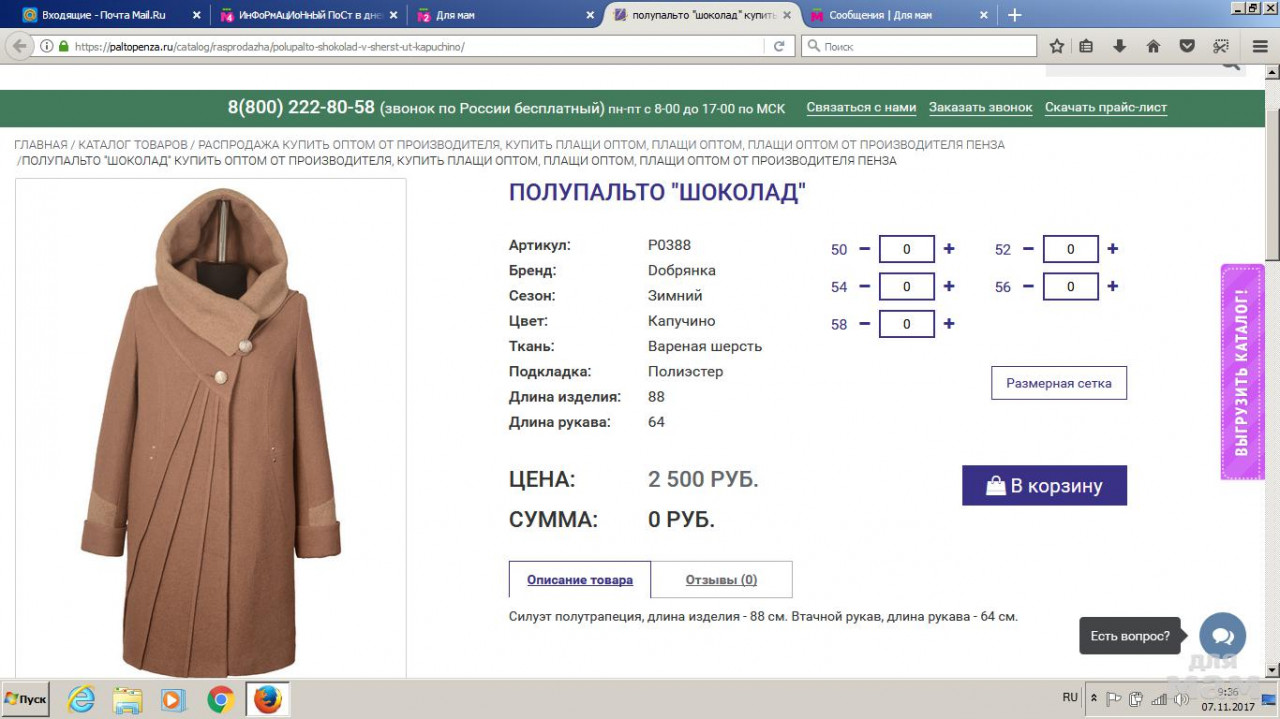Select the Описание товара tab
This screenshot has height=719, width=1280.
click(580, 580)
